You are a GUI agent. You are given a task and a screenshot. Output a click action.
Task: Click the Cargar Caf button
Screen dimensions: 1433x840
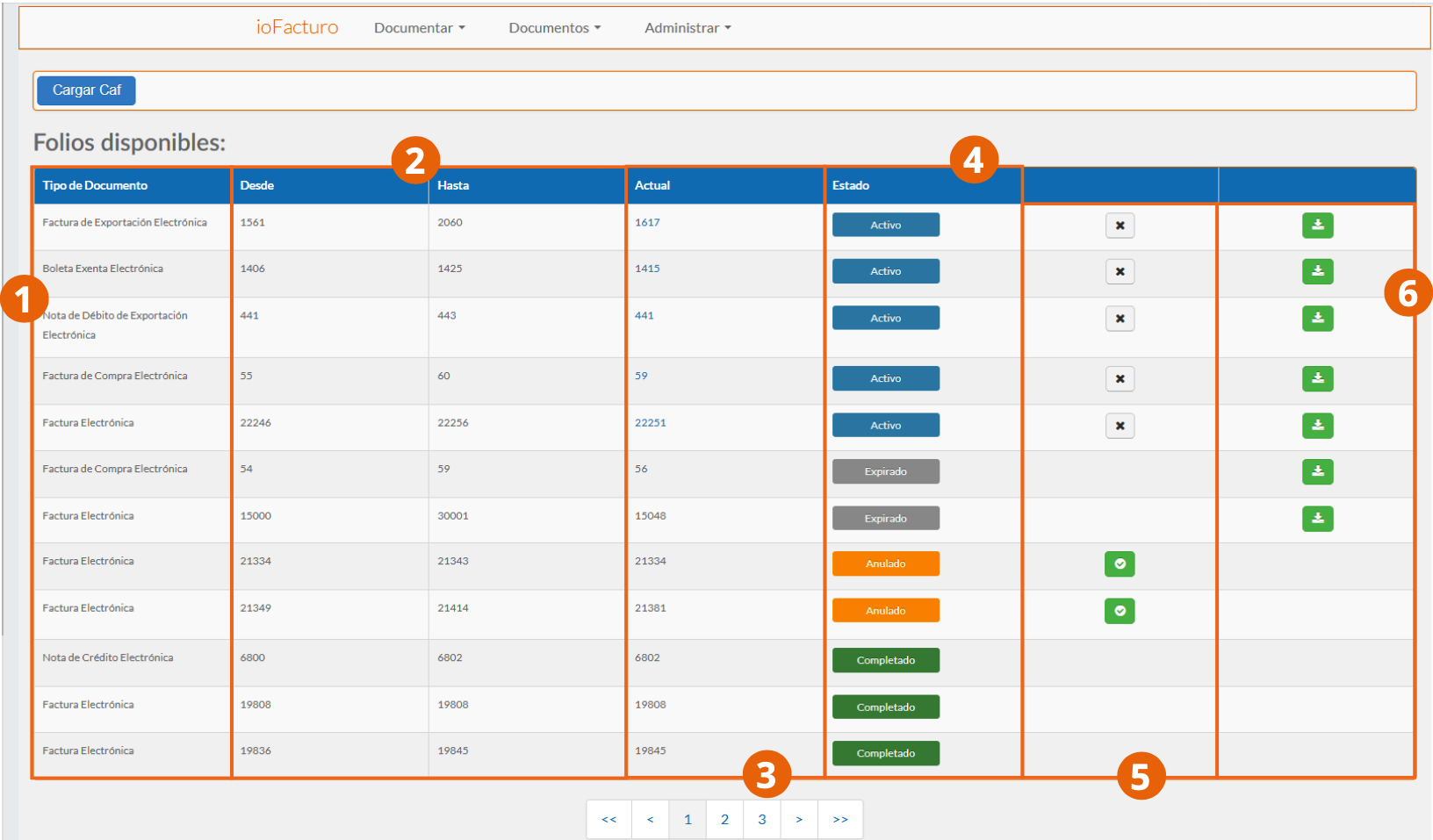[x=86, y=90]
